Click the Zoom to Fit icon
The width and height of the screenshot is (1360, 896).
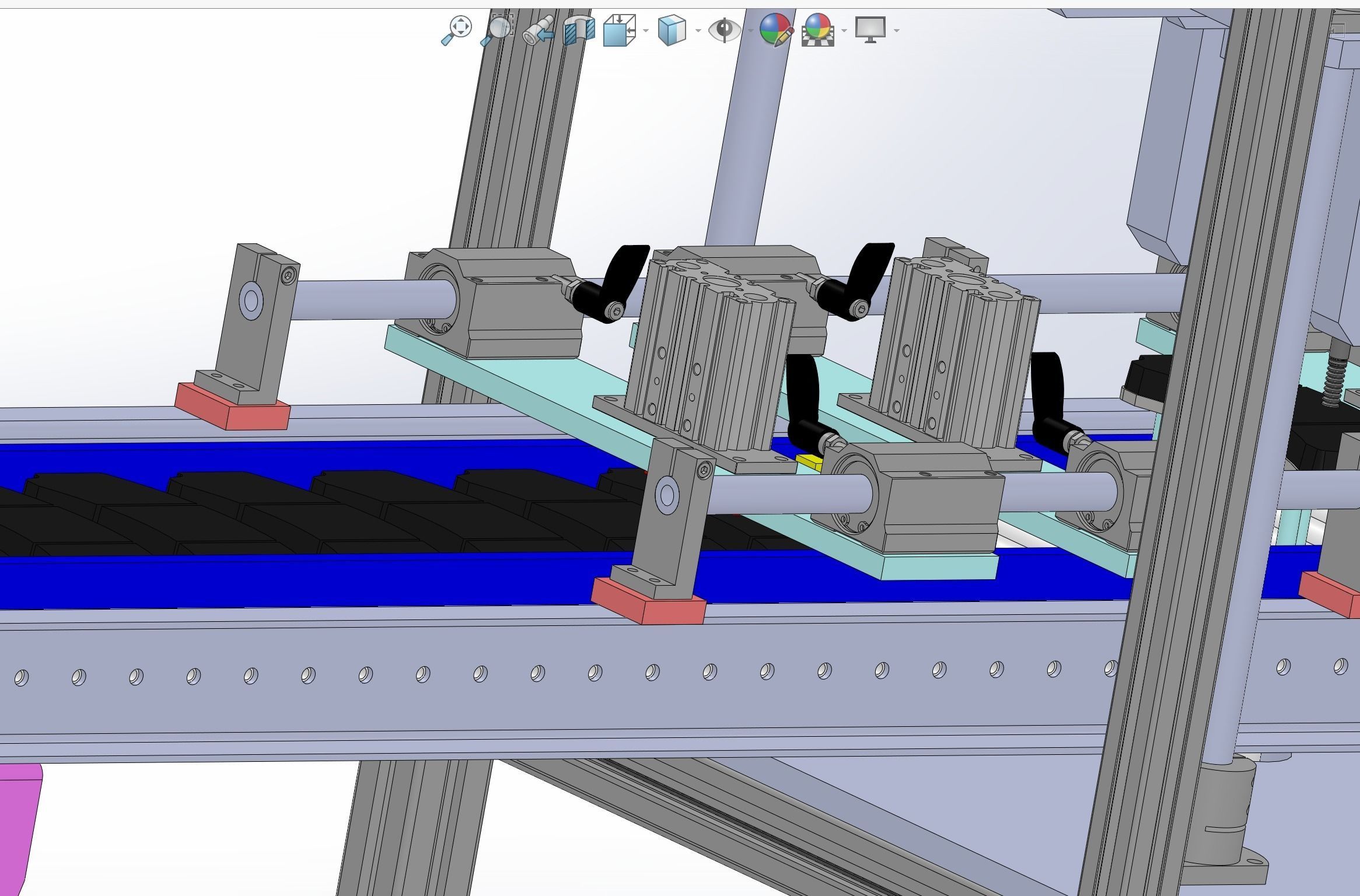click(456, 30)
